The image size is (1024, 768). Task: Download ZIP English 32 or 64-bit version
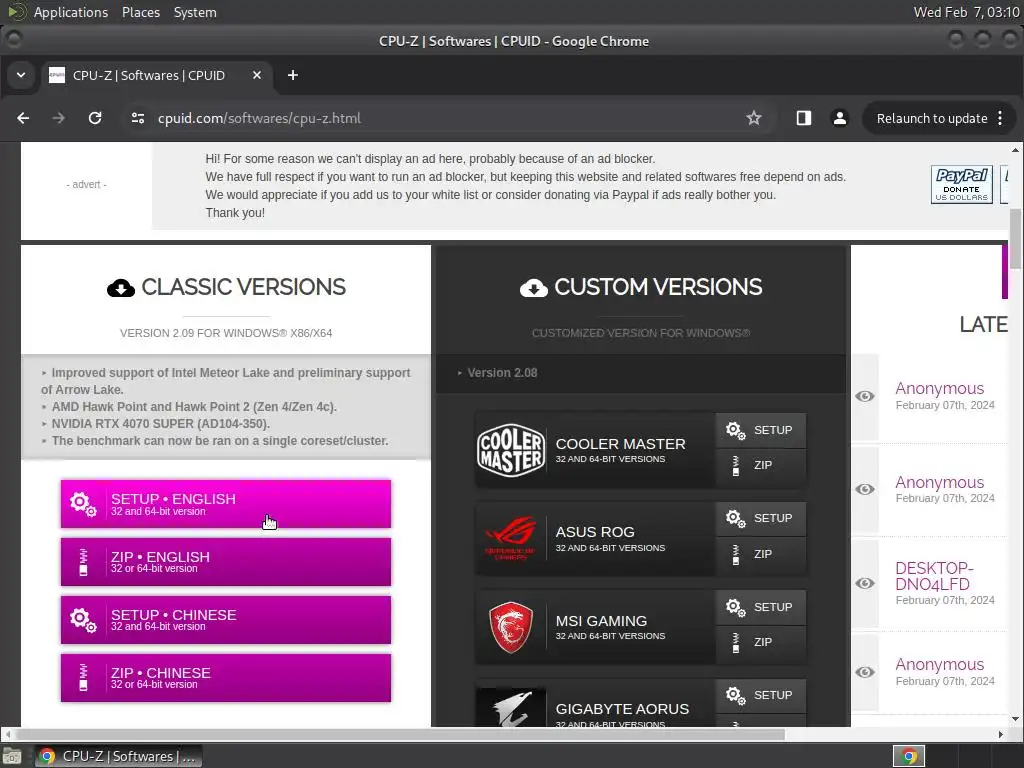coord(226,562)
